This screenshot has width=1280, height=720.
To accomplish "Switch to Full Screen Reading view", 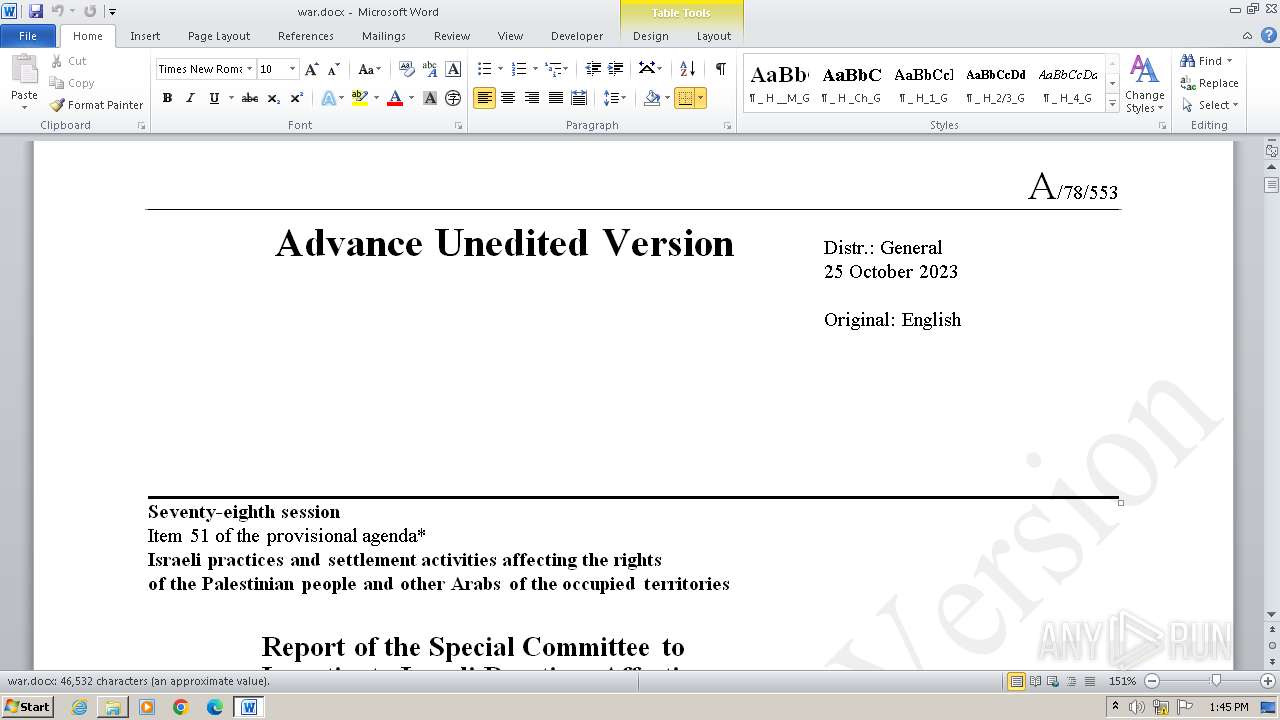I will (x=1035, y=681).
